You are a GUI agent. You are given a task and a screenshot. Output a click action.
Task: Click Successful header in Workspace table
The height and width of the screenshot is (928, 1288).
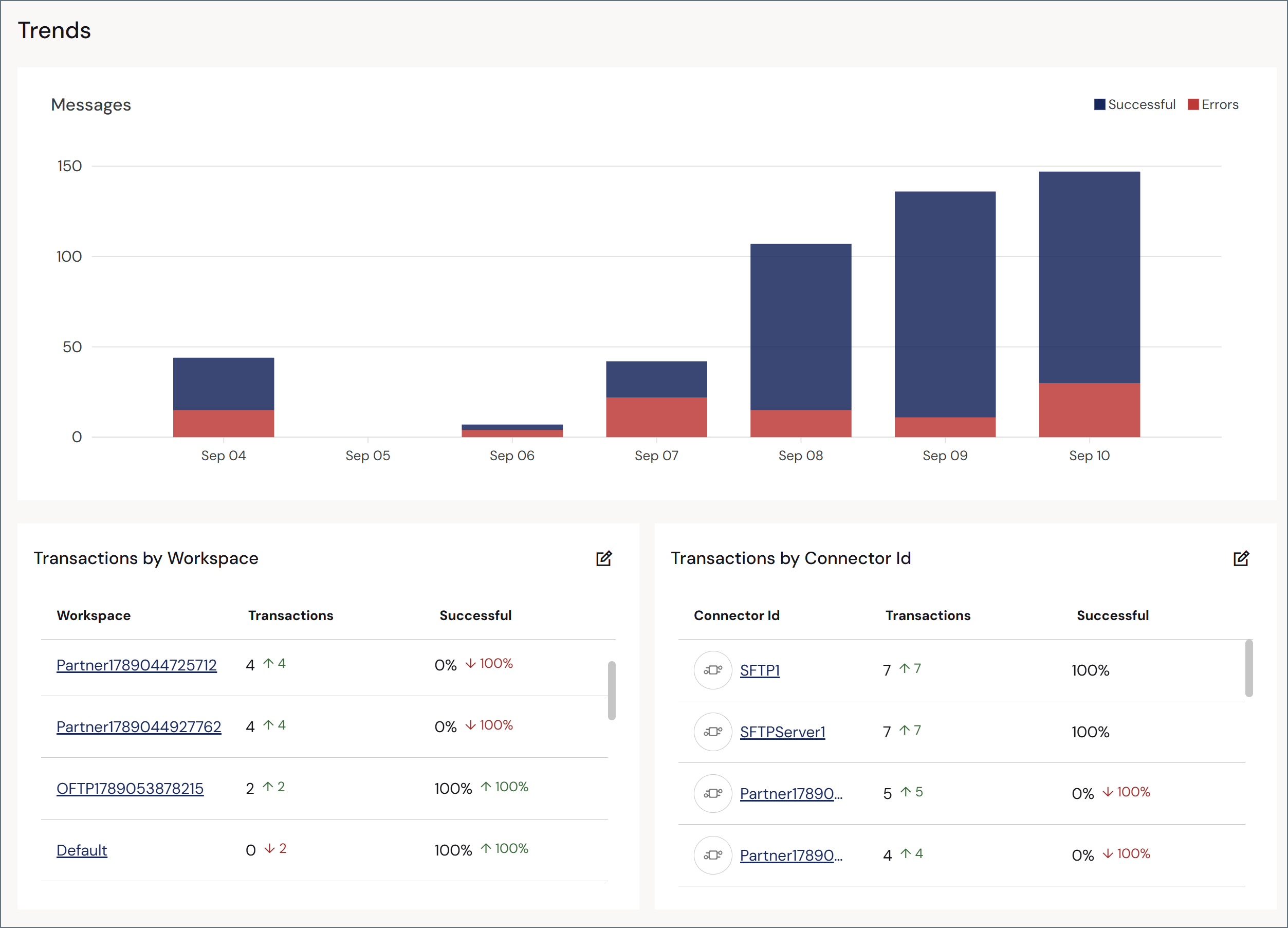pos(475,615)
